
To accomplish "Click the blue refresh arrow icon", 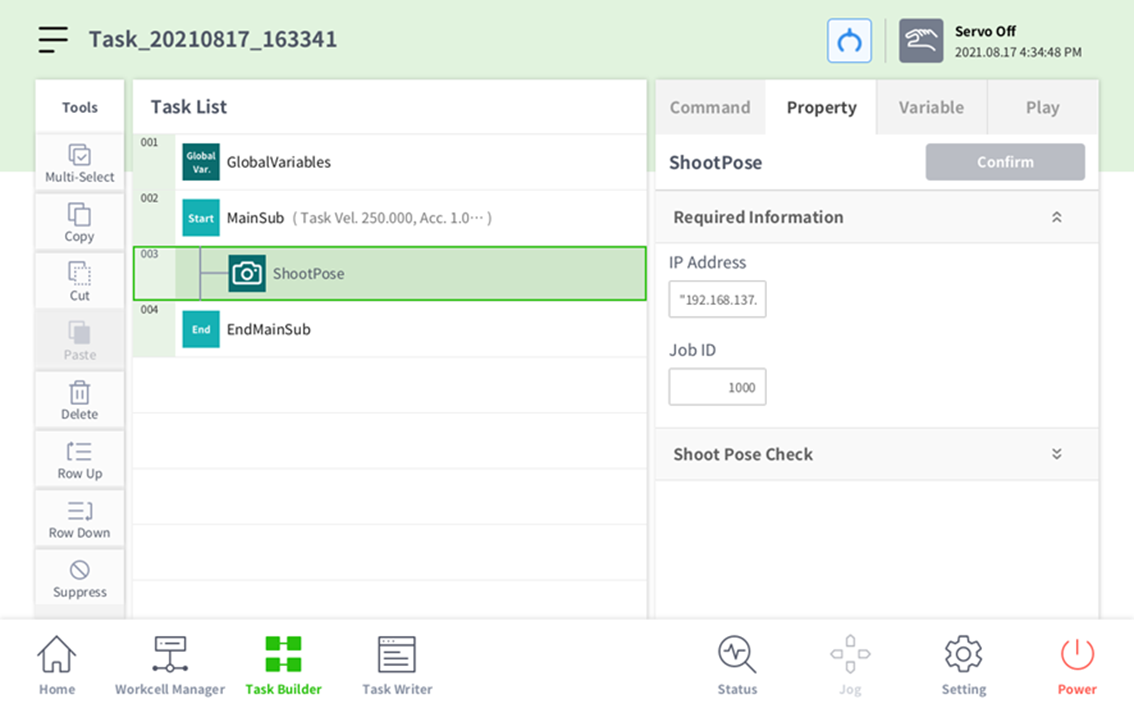I will [x=849, y=41].
